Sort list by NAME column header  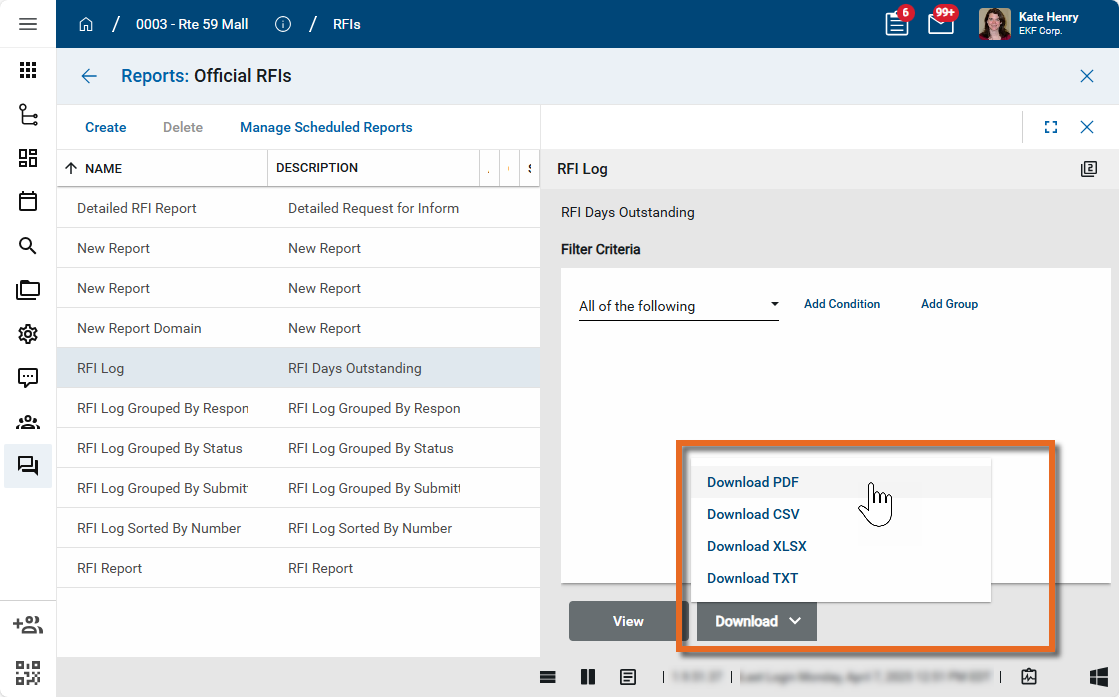103,168
